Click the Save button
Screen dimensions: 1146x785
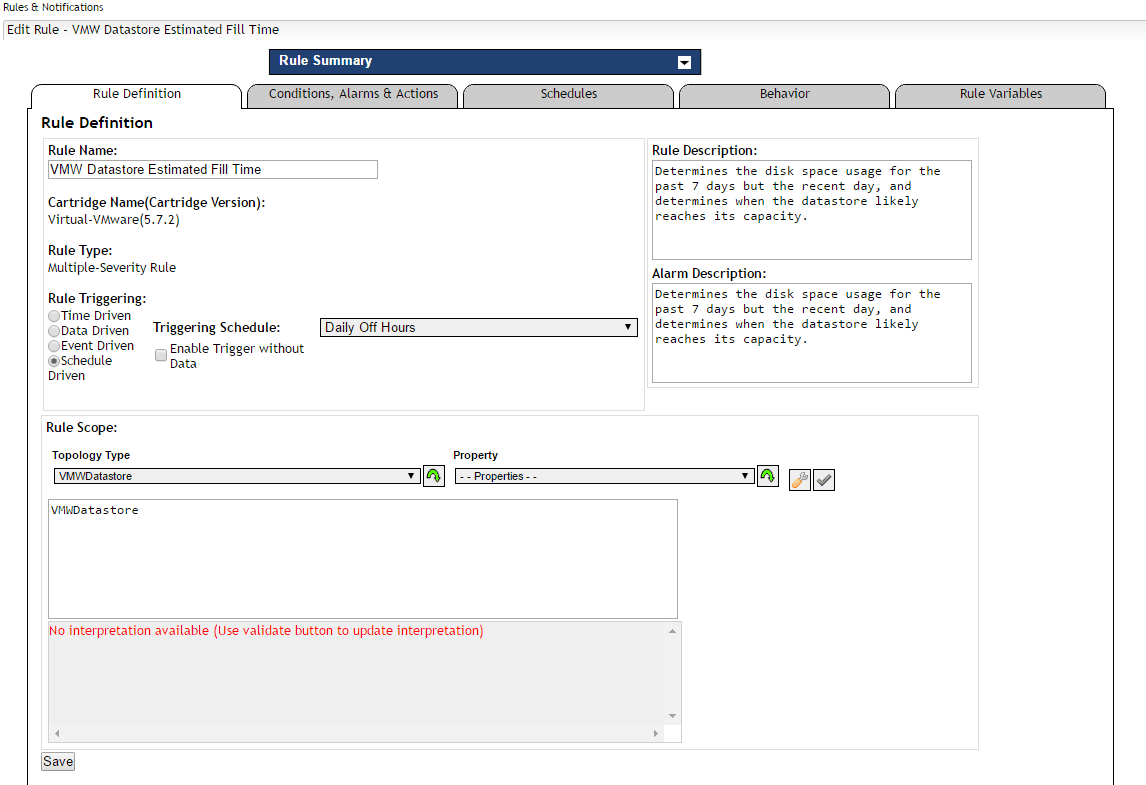[x=58, y=762]
